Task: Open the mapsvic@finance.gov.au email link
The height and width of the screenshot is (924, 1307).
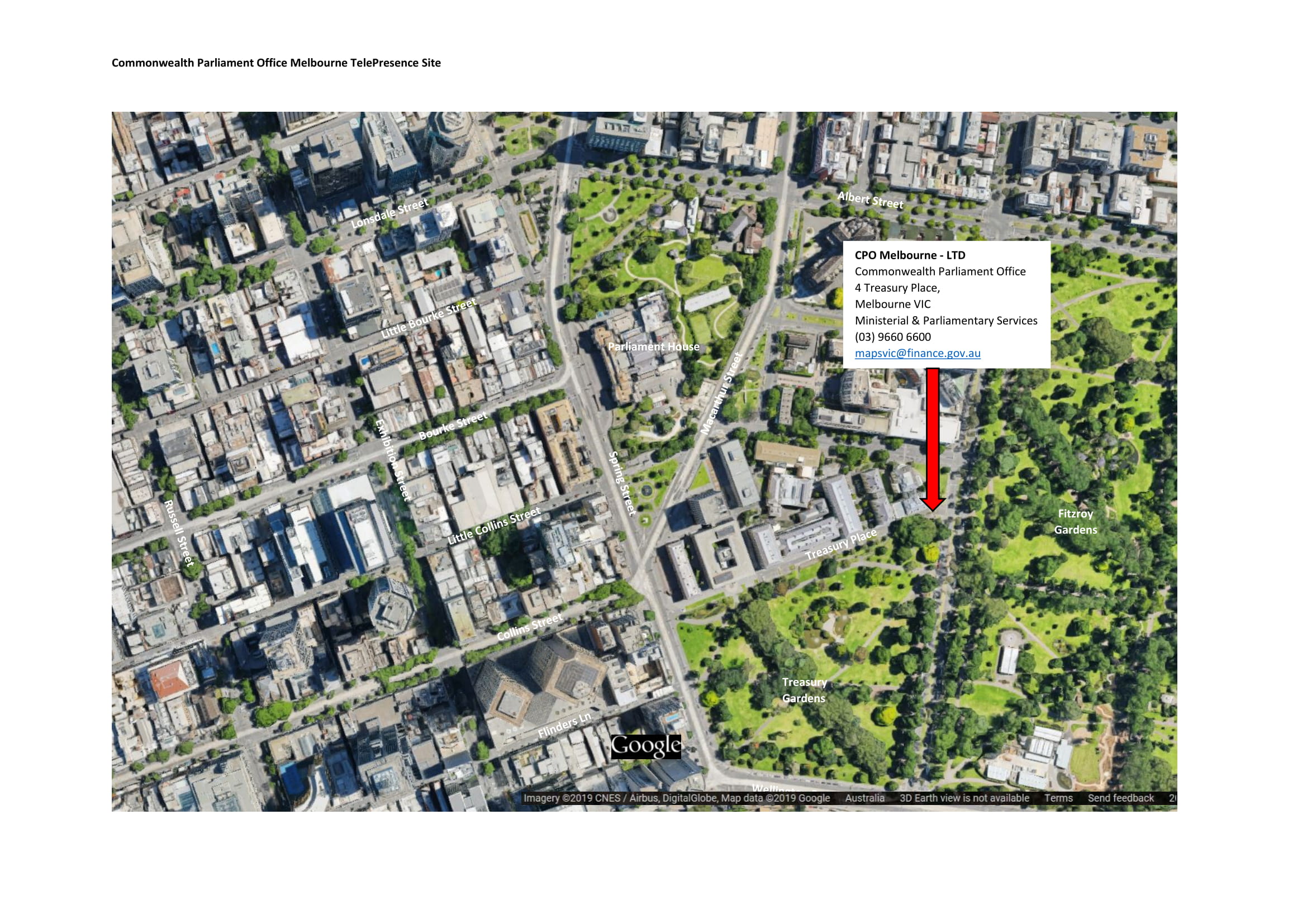Action: (917, 353)
